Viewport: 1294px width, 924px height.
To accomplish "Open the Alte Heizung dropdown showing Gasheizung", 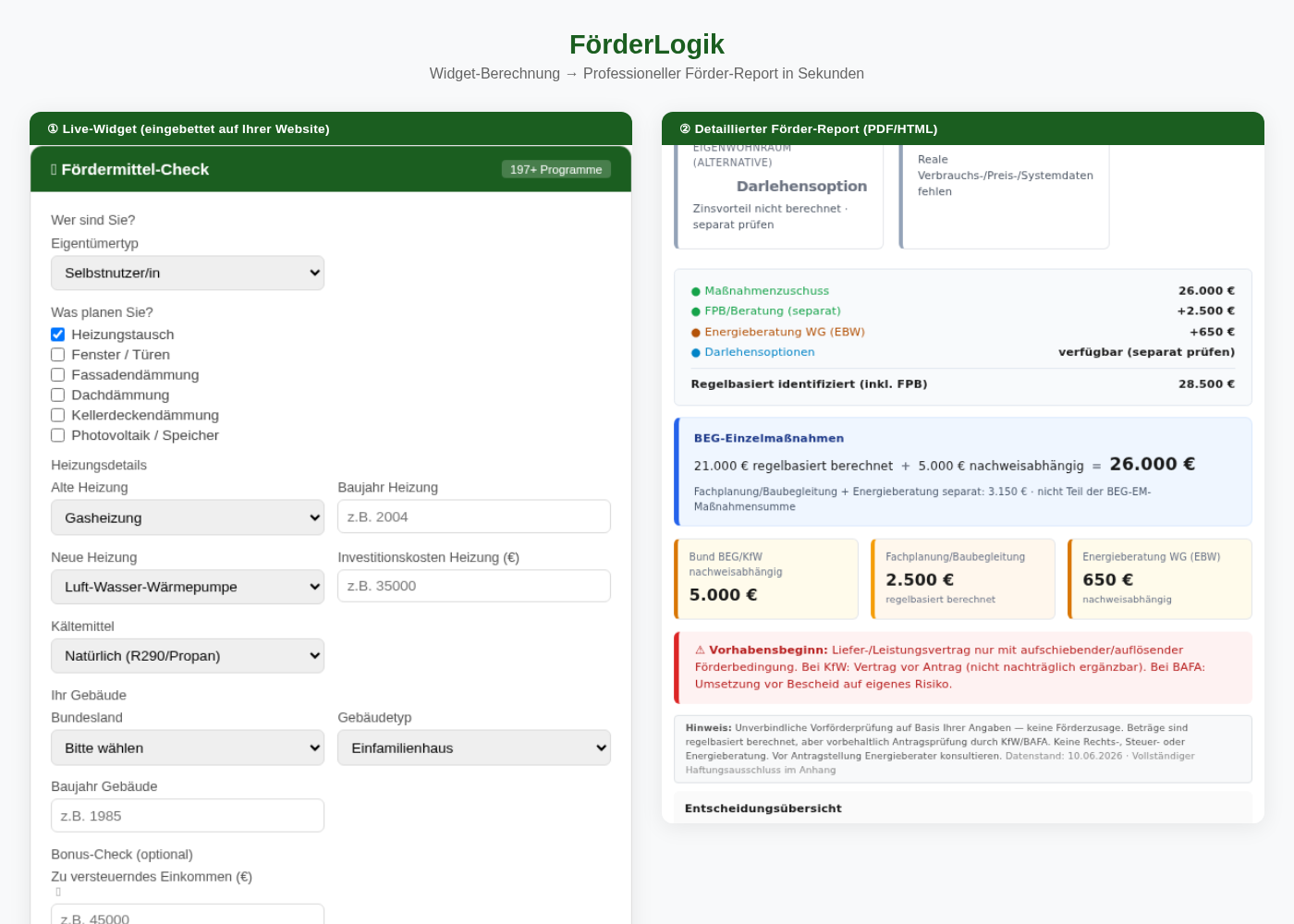I will click(x=188, y=517).
